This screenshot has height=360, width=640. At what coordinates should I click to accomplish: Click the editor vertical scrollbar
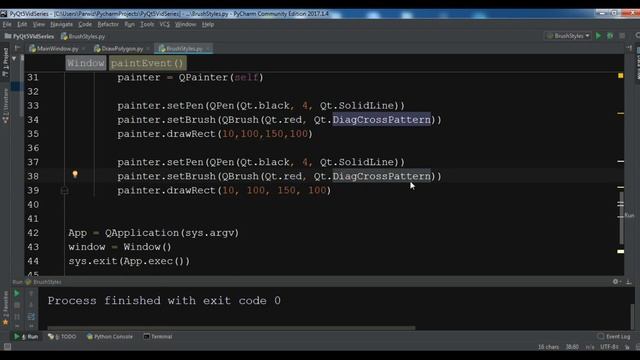pyautogui.click(x=621, y=218)
